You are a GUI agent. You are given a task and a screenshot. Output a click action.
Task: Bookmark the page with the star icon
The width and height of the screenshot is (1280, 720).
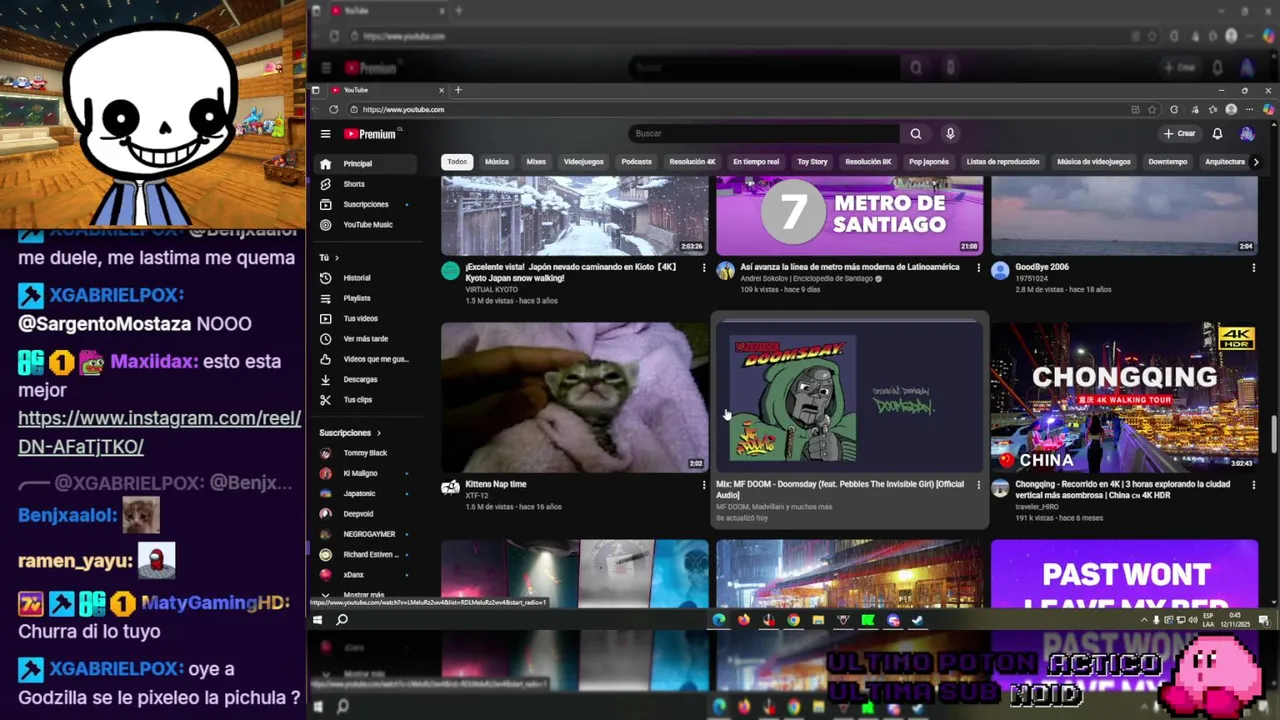coord(1152,110)
